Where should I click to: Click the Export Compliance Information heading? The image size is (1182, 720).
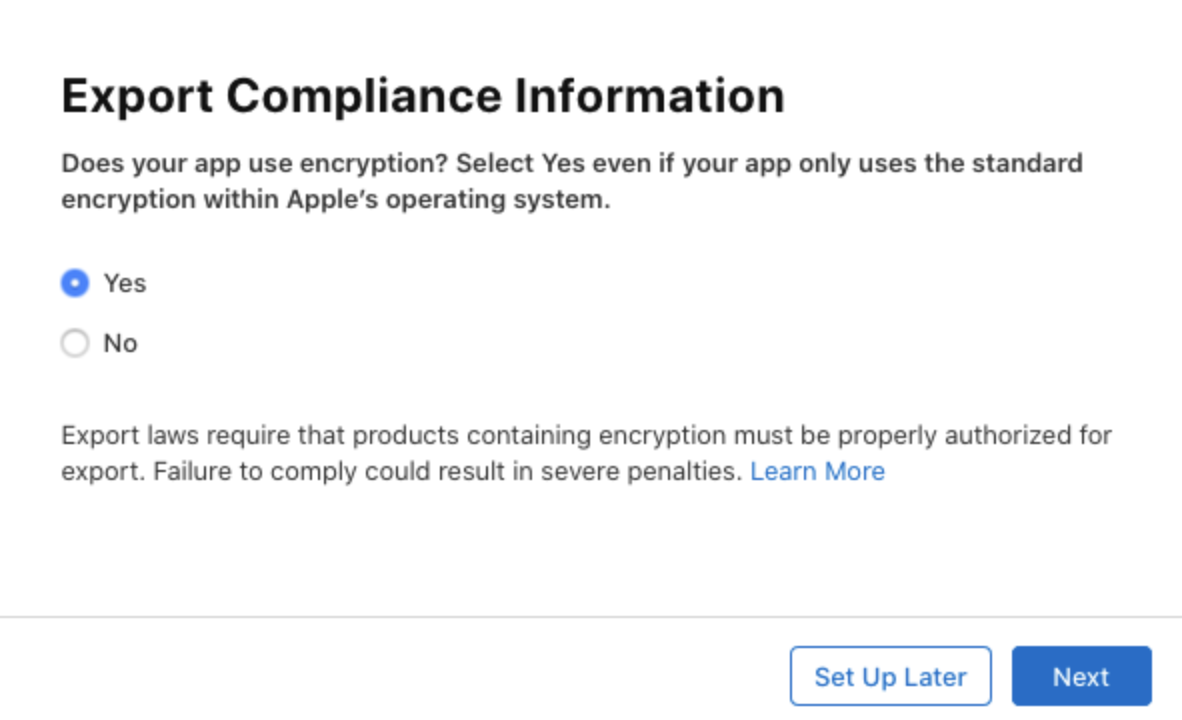coord(422,97)
